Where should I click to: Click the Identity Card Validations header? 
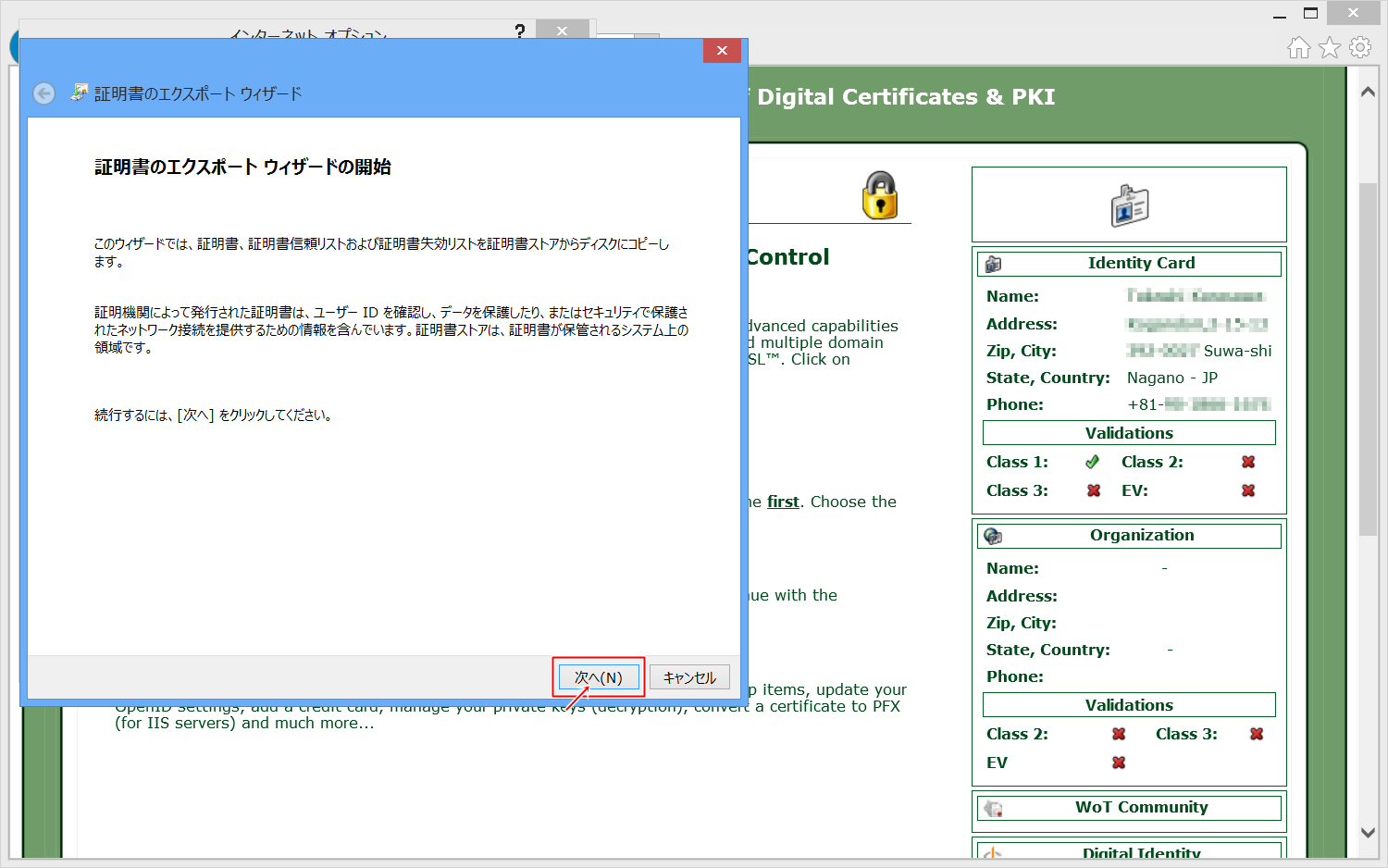[x=1129, y=433]
